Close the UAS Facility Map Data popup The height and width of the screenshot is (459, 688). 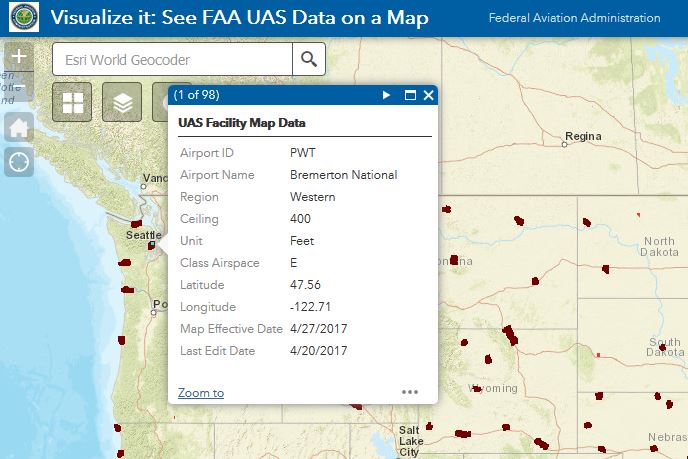[428, 95]
